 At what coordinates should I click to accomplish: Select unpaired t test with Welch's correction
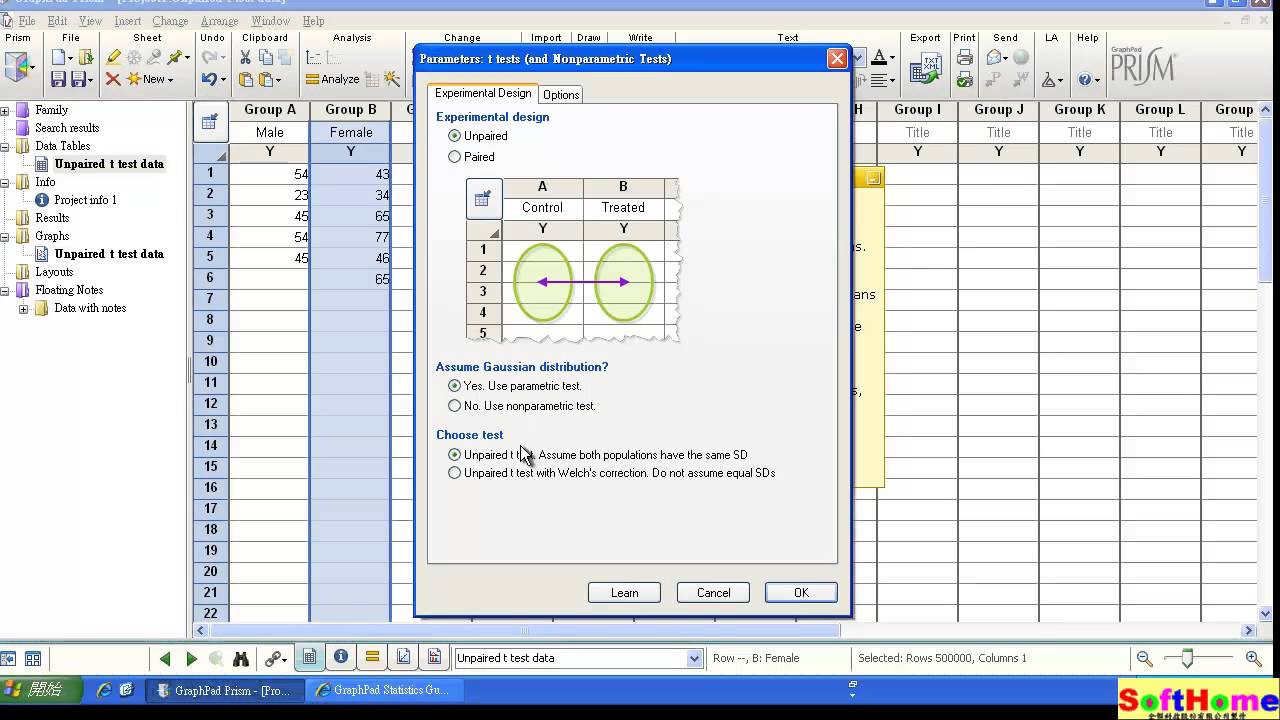(x=455, y=473)
